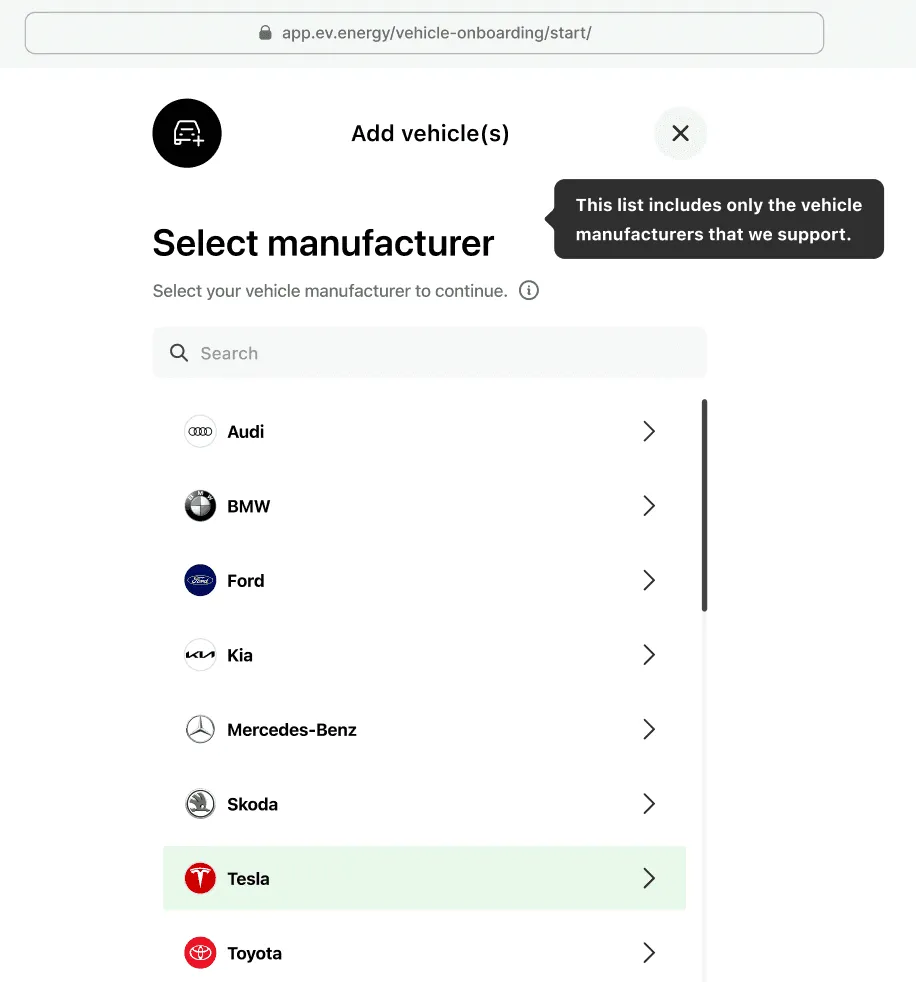Choose the Kia manufacturer entry

pos(425,655)
